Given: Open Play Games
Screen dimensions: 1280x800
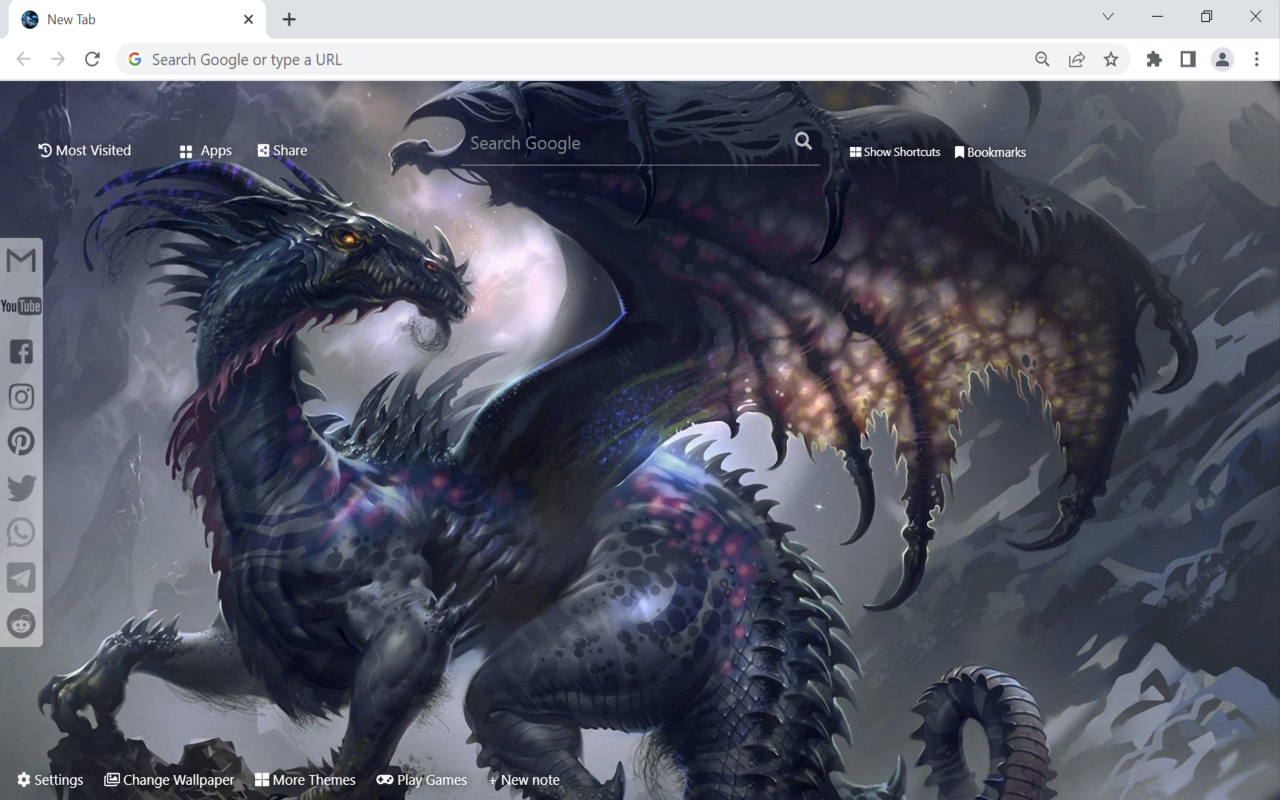Looking at the screenshot, I should point(422,780).
